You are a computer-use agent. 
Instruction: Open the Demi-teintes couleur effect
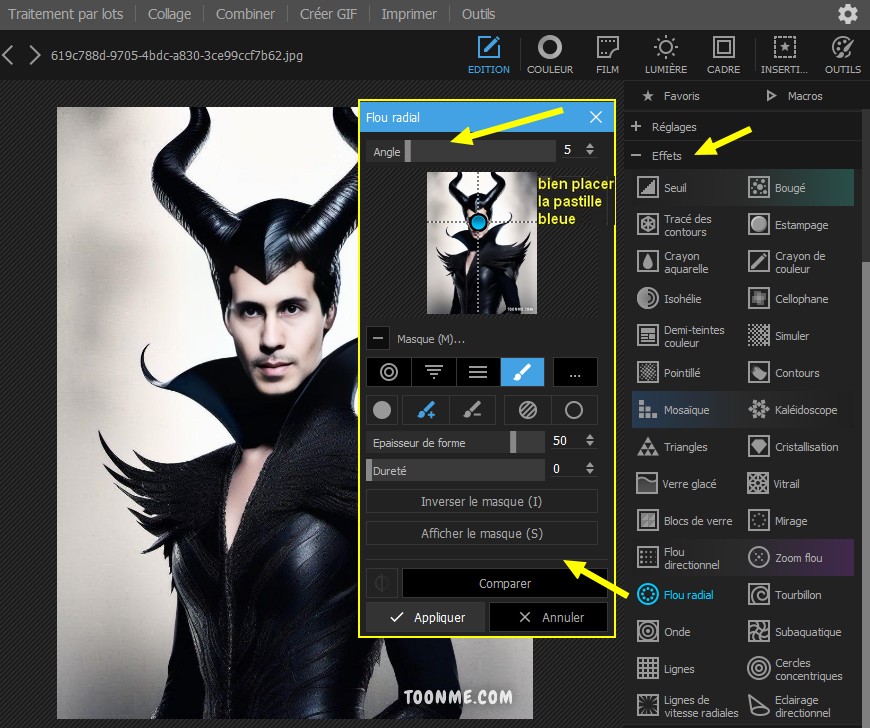(x=687, y=336)
